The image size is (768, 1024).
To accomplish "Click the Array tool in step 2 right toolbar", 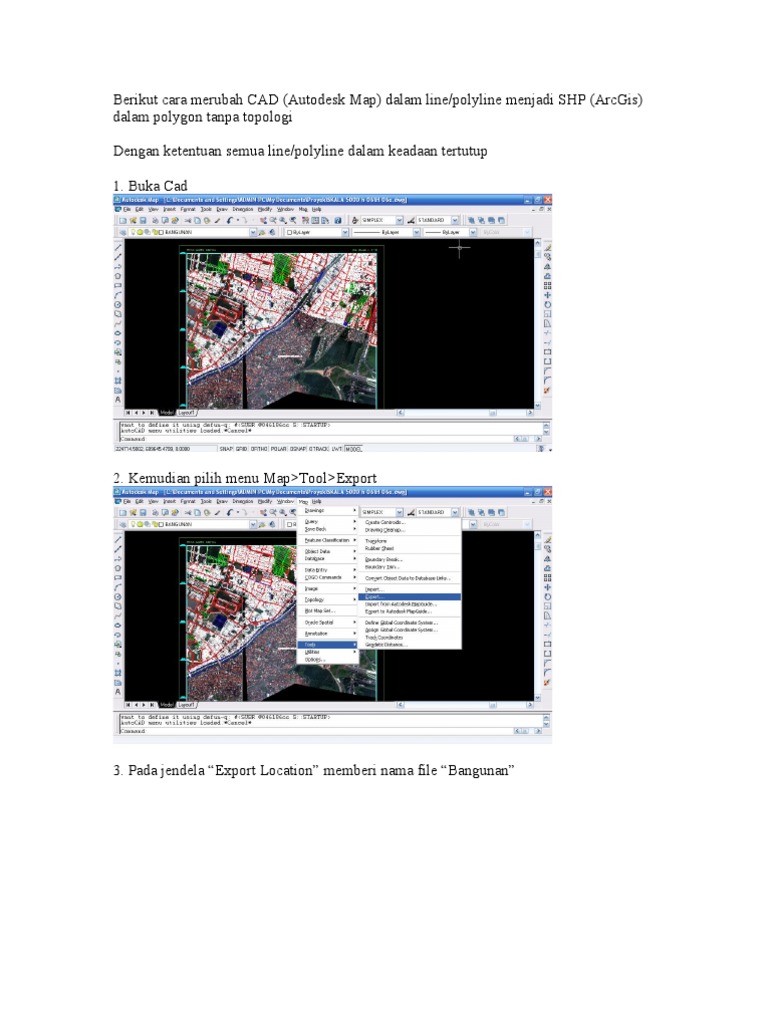I will [x=547, y=577].
